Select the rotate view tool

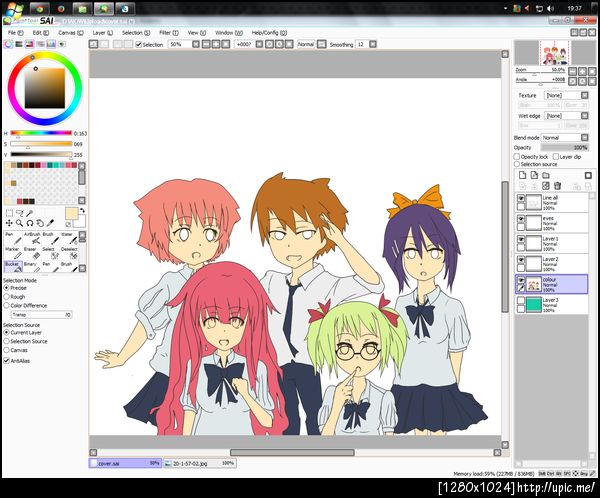tap(30, 223)
